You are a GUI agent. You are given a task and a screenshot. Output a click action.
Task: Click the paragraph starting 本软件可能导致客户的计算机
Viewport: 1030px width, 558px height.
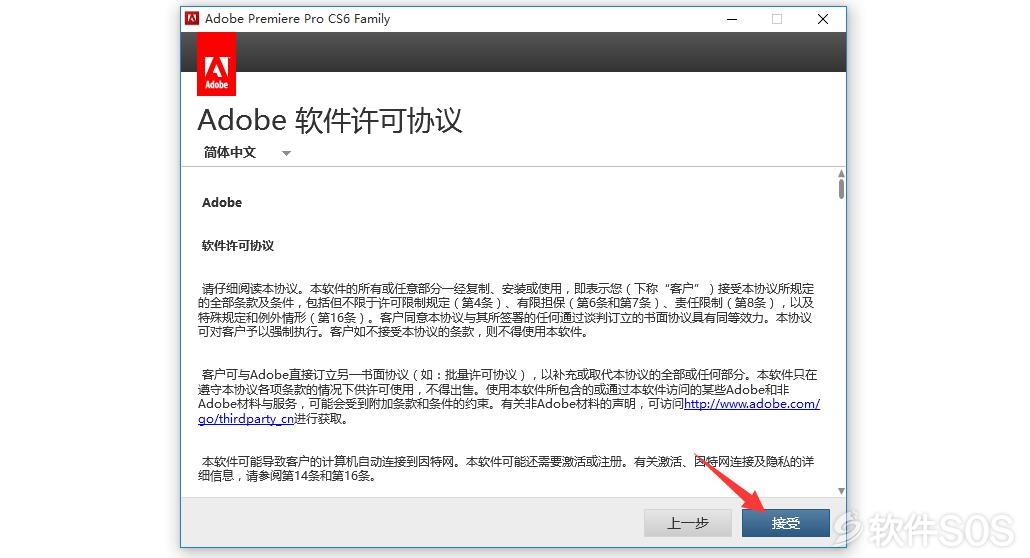click(506, 469)
